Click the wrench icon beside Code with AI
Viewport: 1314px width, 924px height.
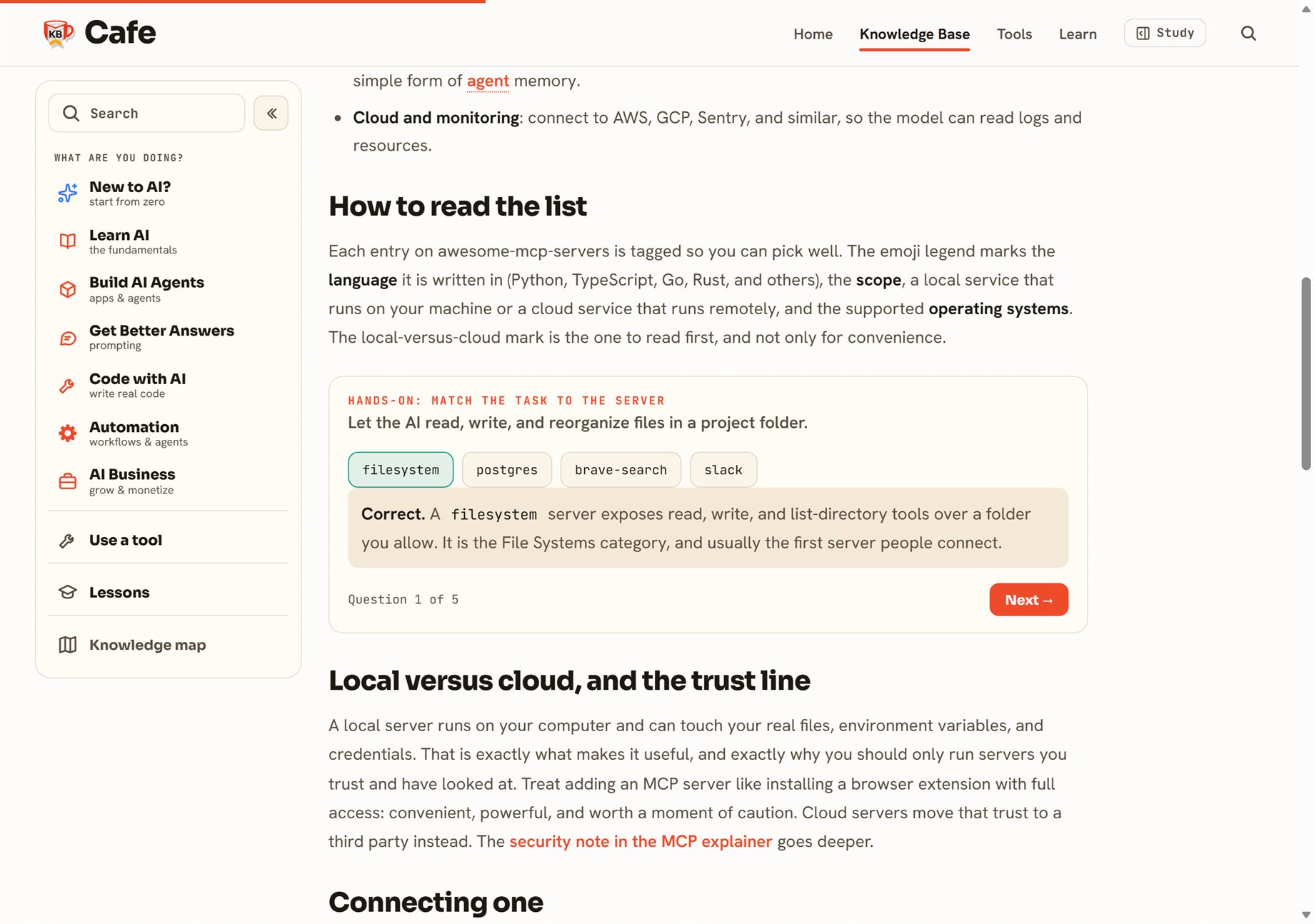67,386
